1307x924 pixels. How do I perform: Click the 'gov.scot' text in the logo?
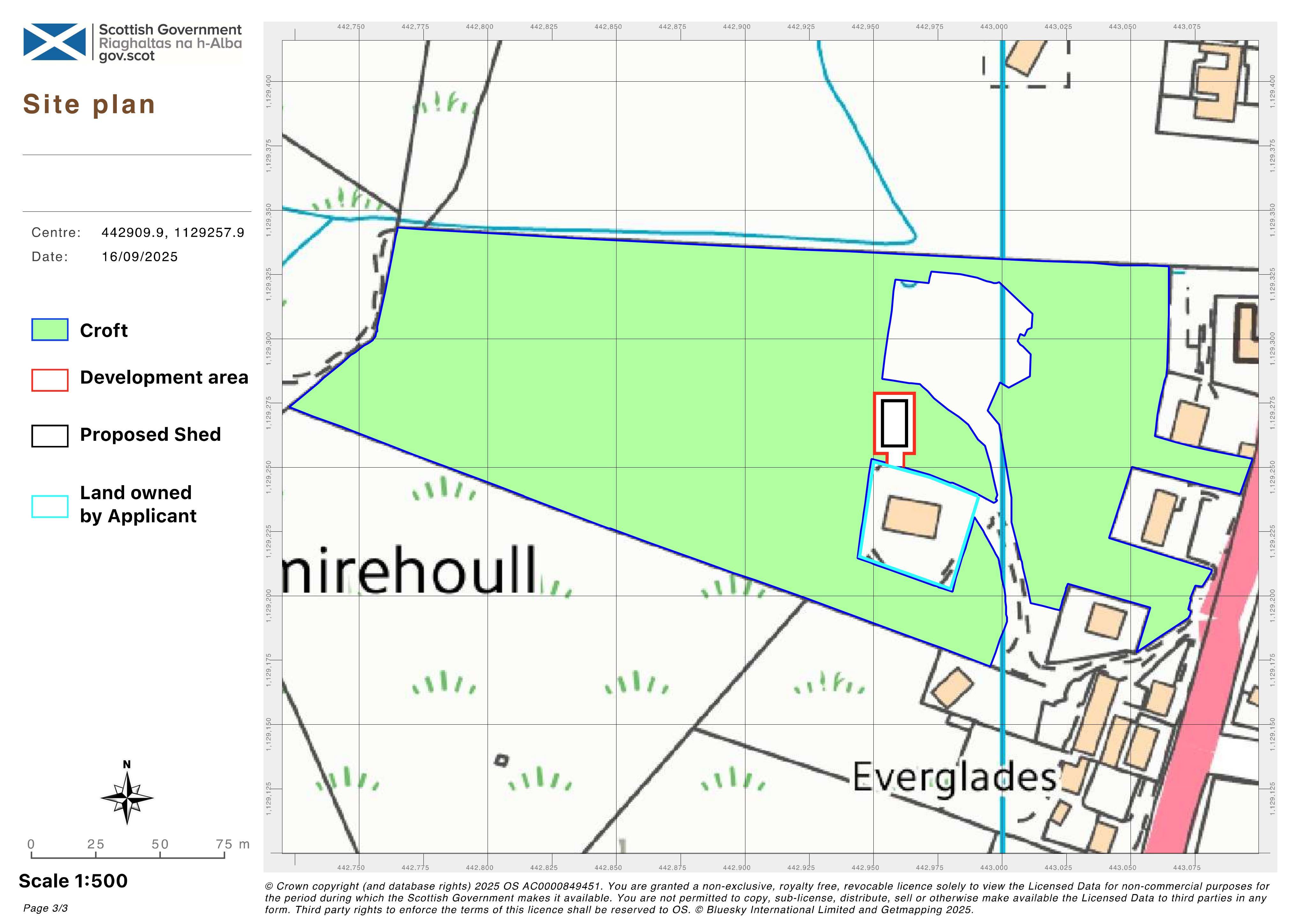(126, 56)
